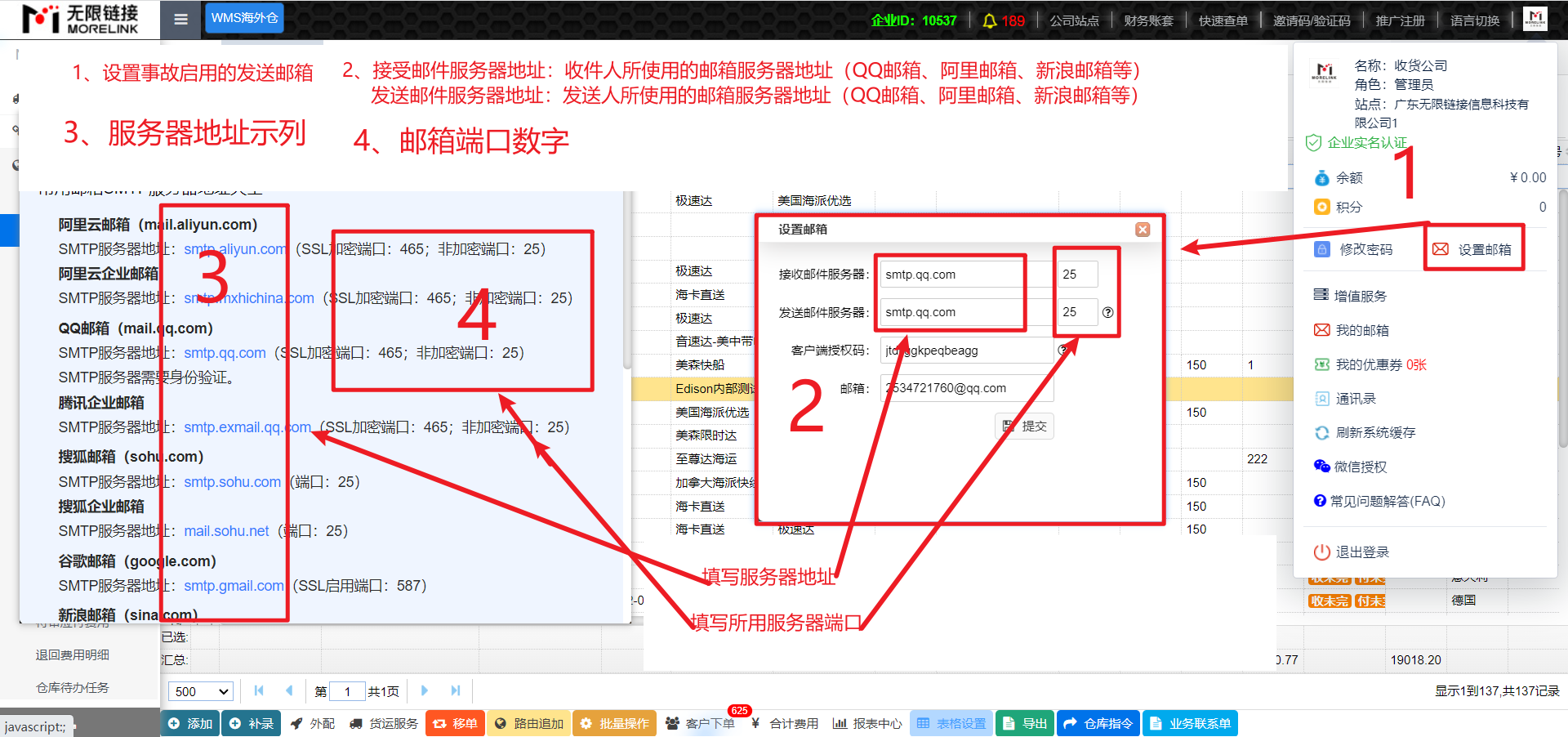Click the 业务联系单 button

click(1190, 723)
